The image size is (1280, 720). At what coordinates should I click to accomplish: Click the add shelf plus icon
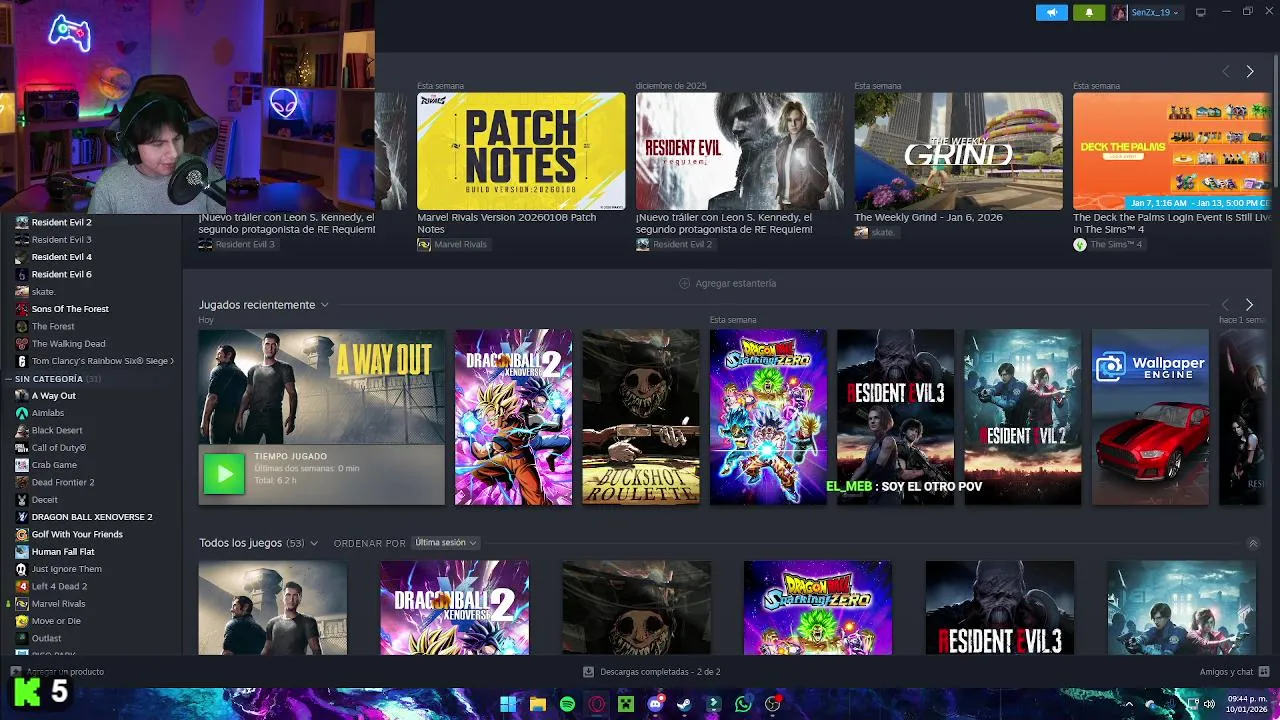684,283
